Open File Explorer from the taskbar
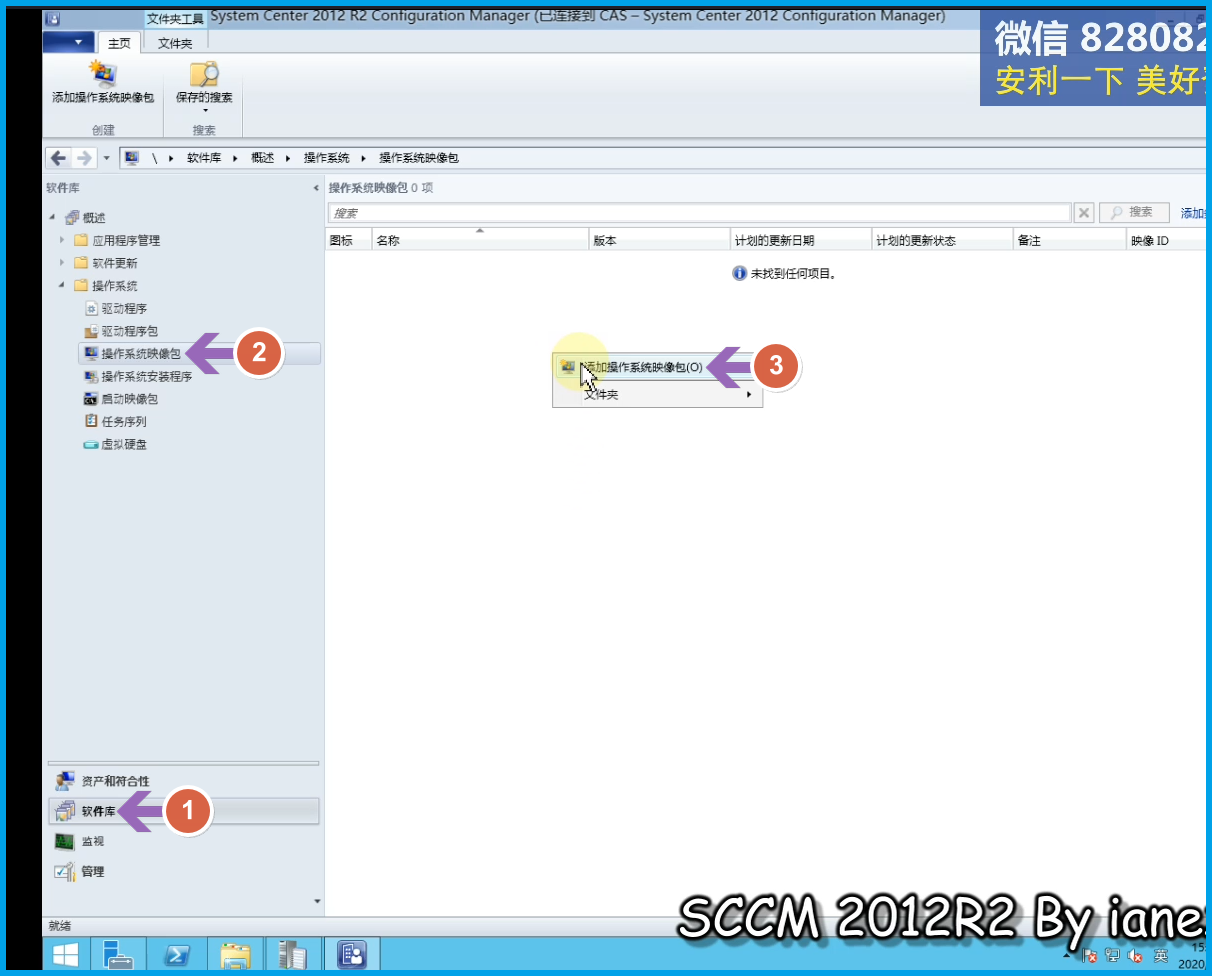The image size is (1212, 976). 235,957
